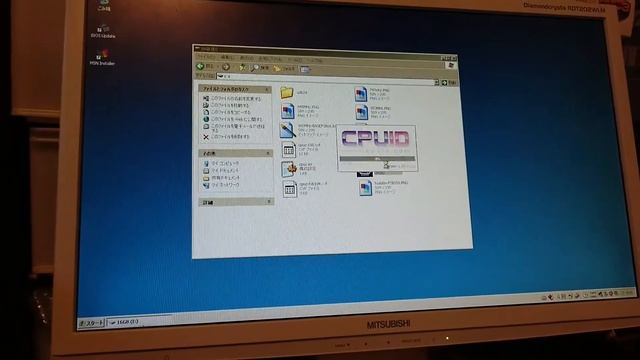640x360 pixels.
Task: Expand the 詳細 (Details) panel
Action: pos(269,202)
